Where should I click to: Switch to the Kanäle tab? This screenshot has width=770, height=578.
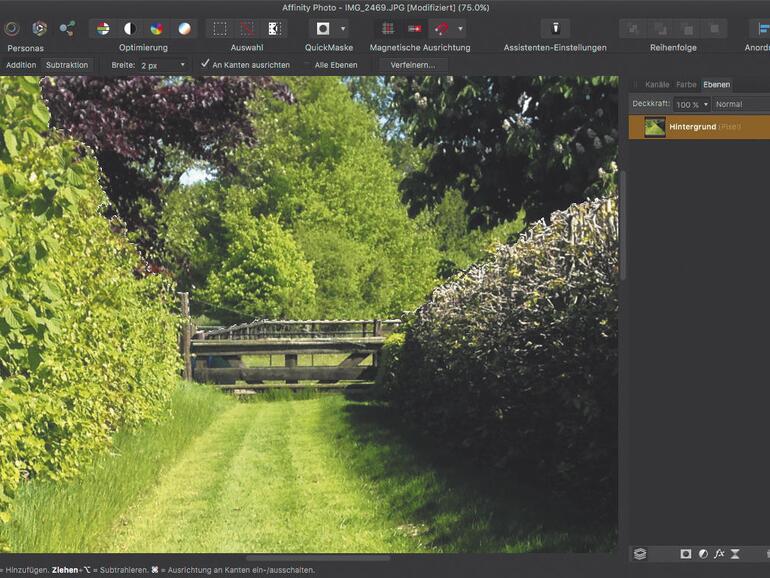[657, 85]
